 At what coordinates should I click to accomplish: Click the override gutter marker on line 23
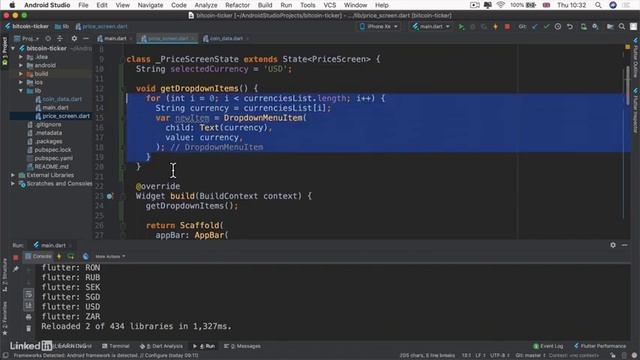click(x=109, y=196)
